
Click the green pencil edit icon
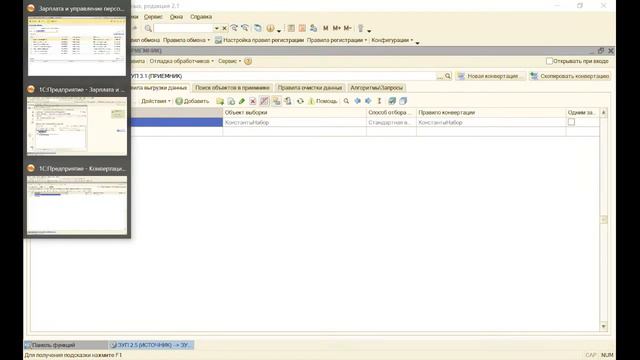pos(242,101)
